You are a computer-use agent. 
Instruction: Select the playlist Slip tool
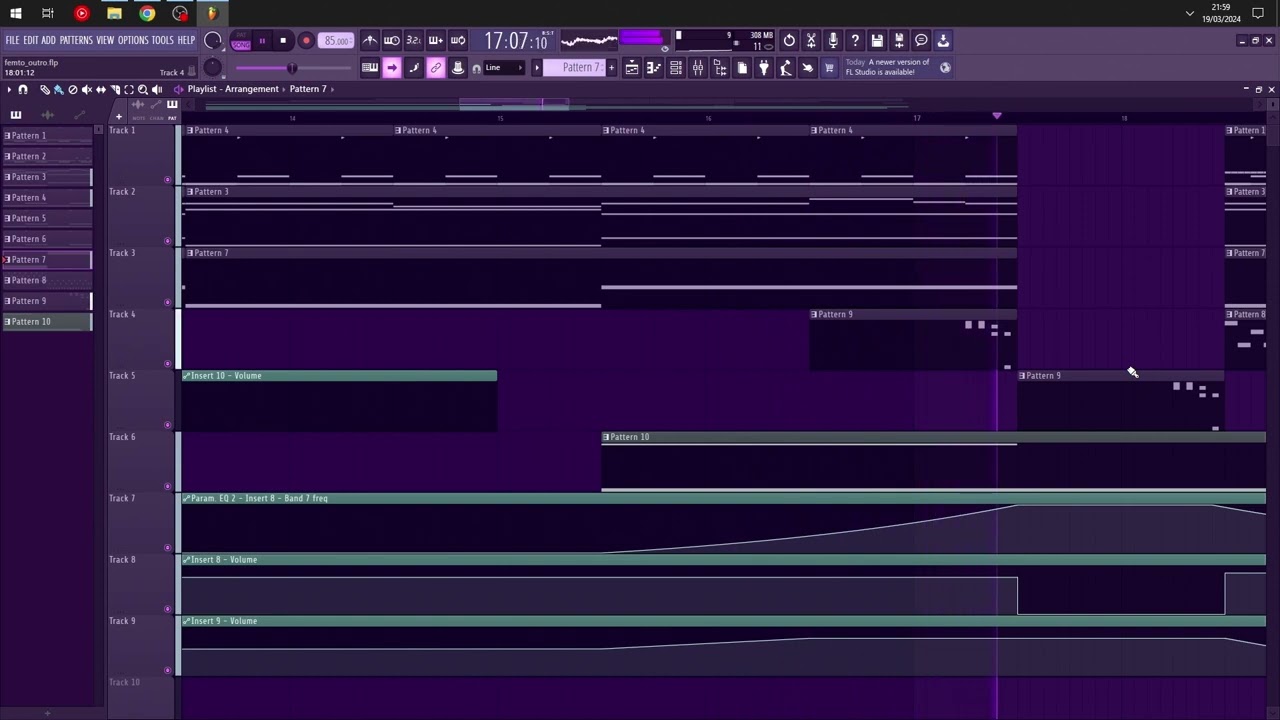pos(101,89)
